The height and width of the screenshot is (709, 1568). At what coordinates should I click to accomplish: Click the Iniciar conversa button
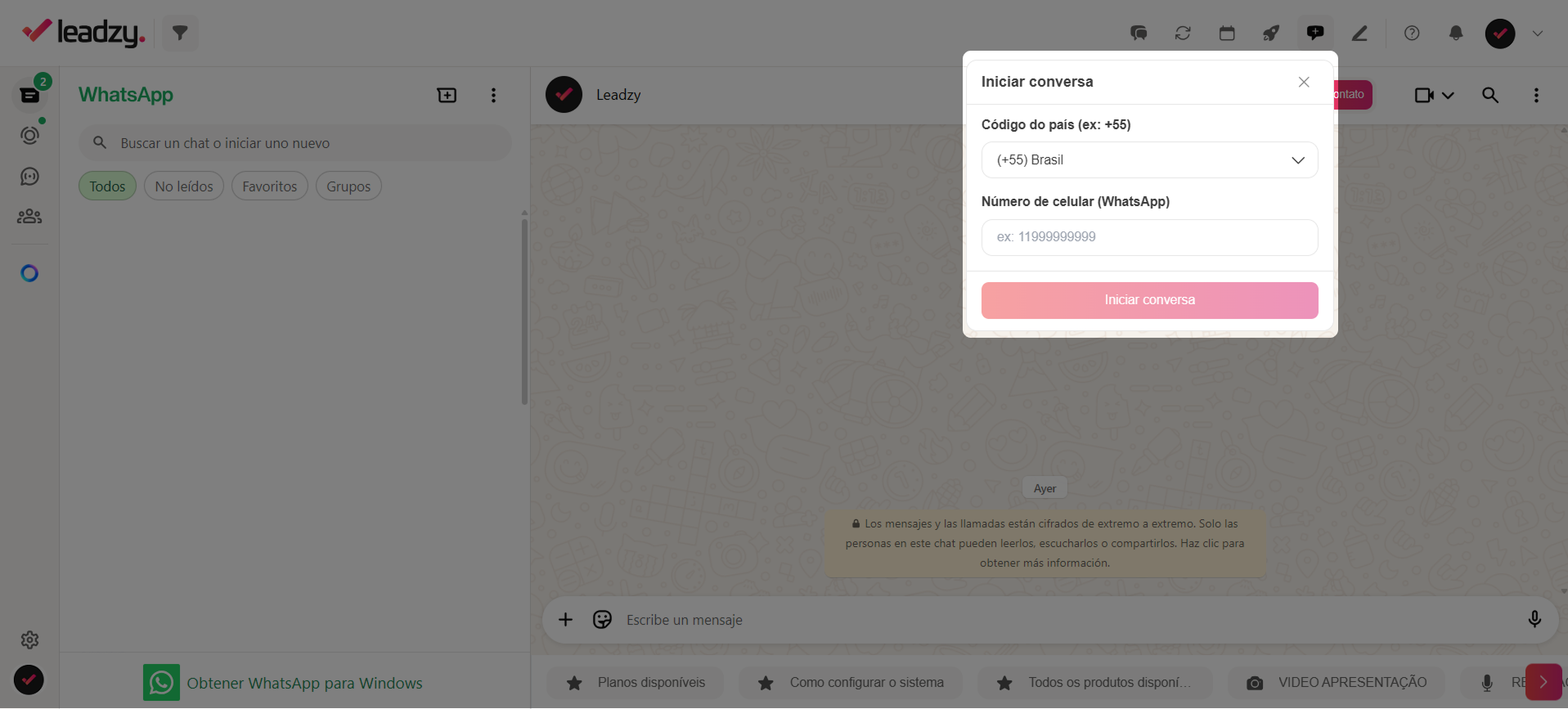tap(1149, 300)
